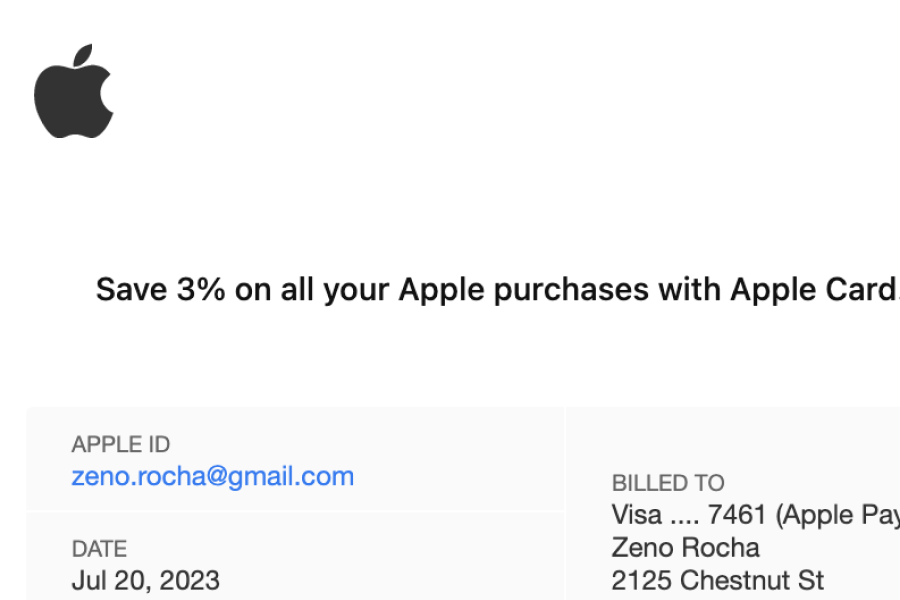
Task: Click the BILLED TO label
Action: 668,483
